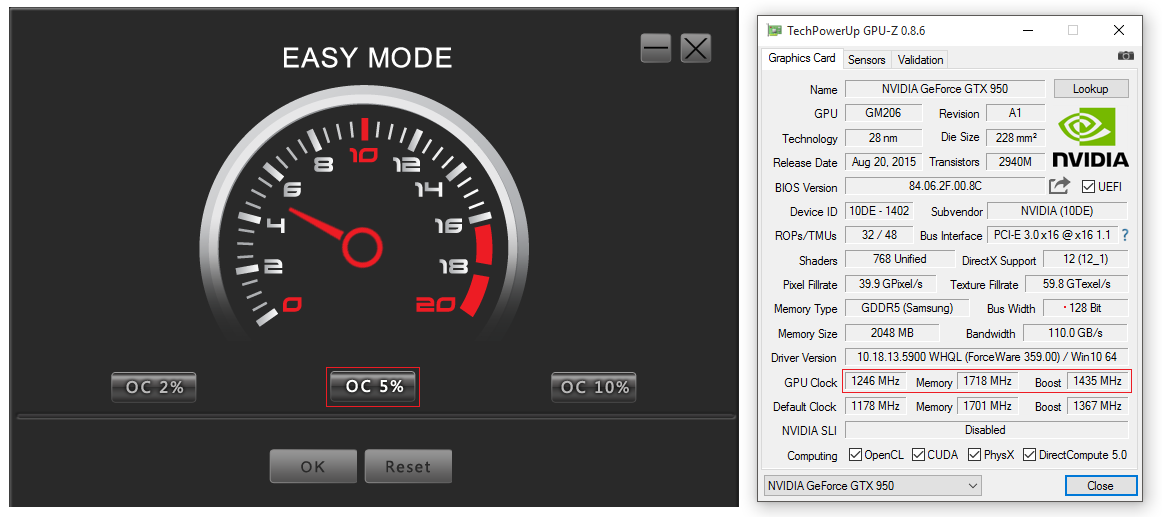Toggle the CUDA checkbox
Viewport: 1162px width, 517px height.
click(x=918, y=454)
